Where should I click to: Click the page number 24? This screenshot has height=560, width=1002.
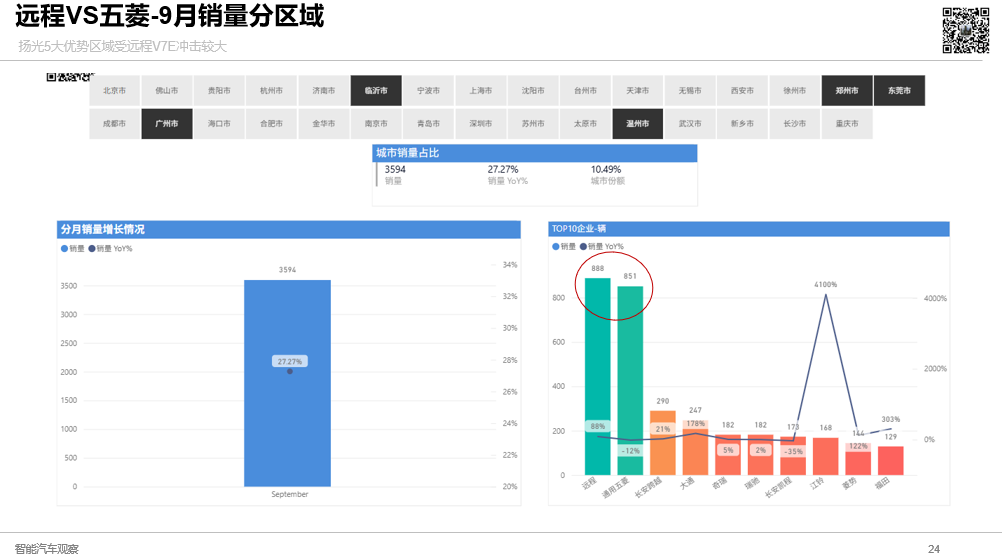[x=934, y=549]
